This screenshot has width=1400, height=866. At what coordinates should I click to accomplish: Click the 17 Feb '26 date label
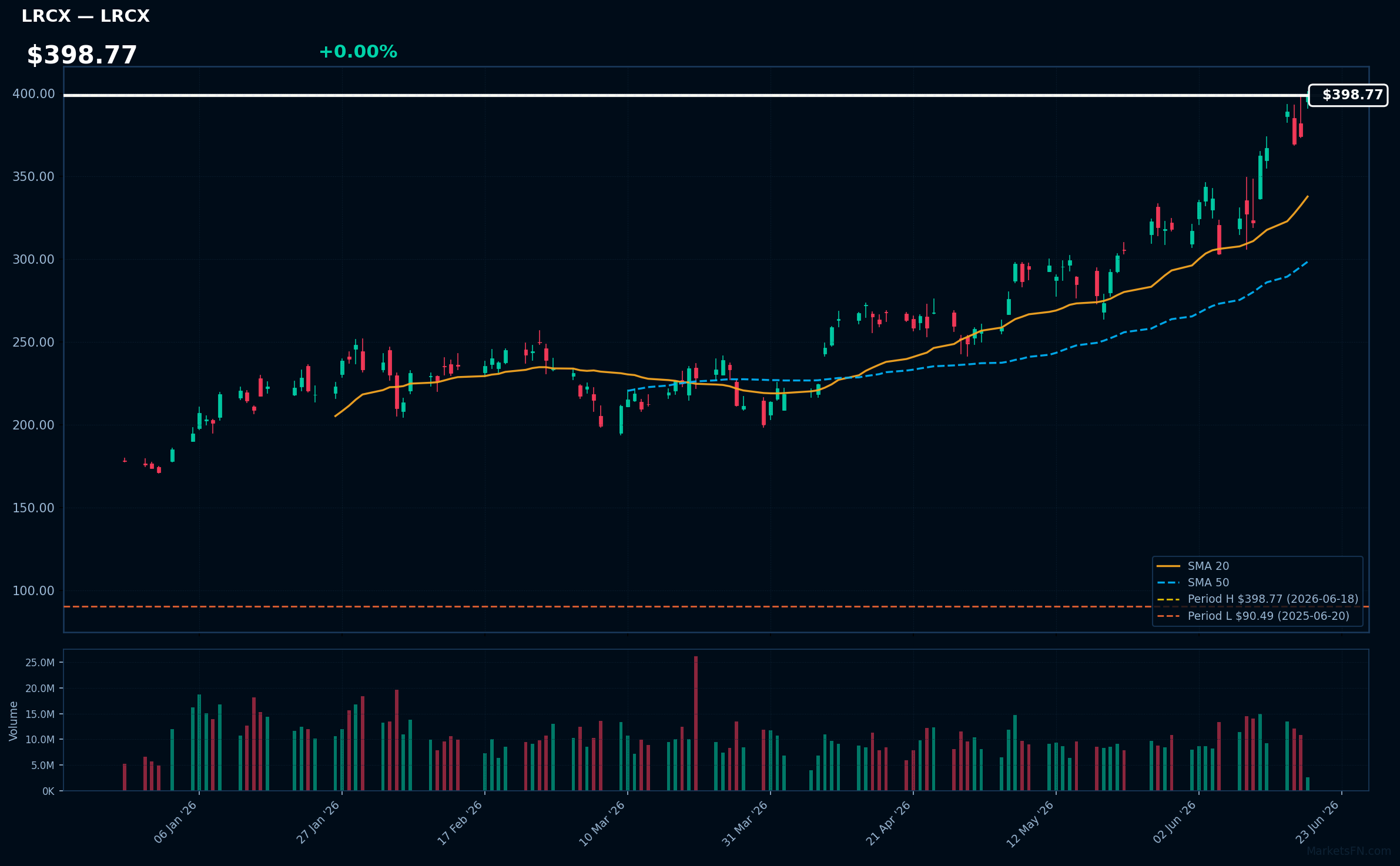point(460,823)
